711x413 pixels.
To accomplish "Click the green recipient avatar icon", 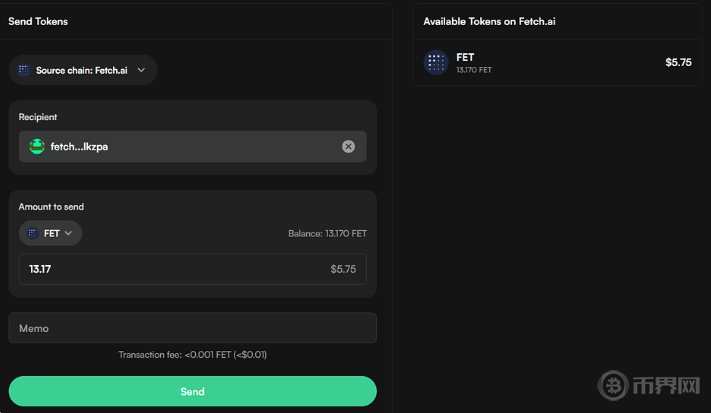I will tap(37, 146).
